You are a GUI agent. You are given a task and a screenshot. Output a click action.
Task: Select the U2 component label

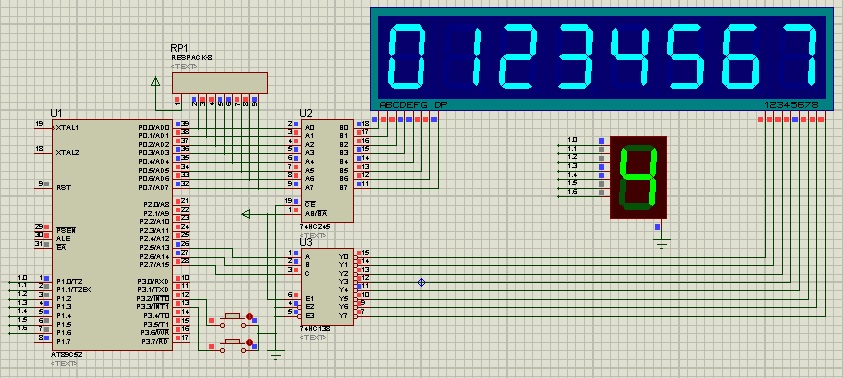point(306,113)
